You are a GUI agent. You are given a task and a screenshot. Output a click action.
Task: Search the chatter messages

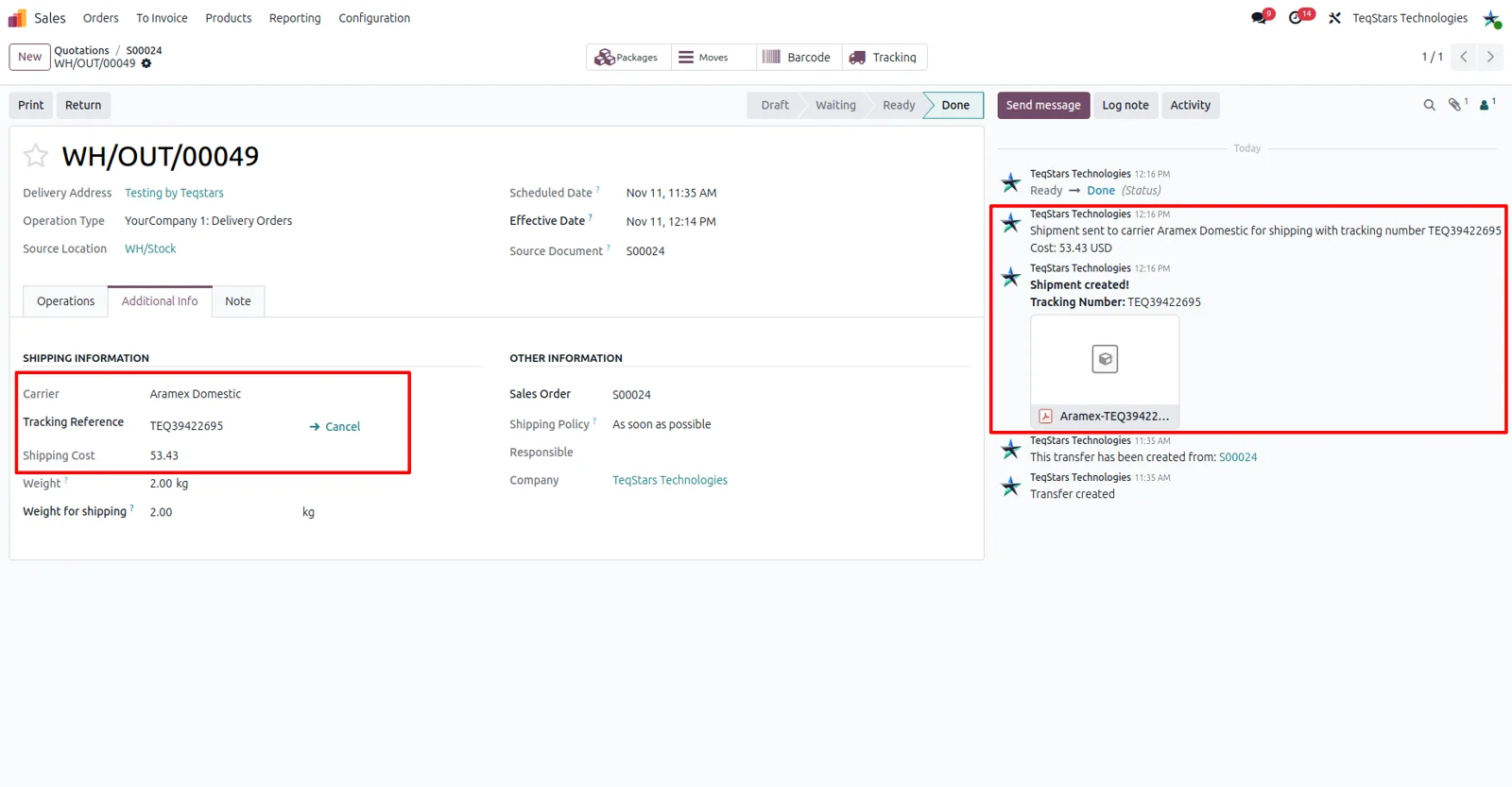pyautogui.click(x=1429, y=105)
